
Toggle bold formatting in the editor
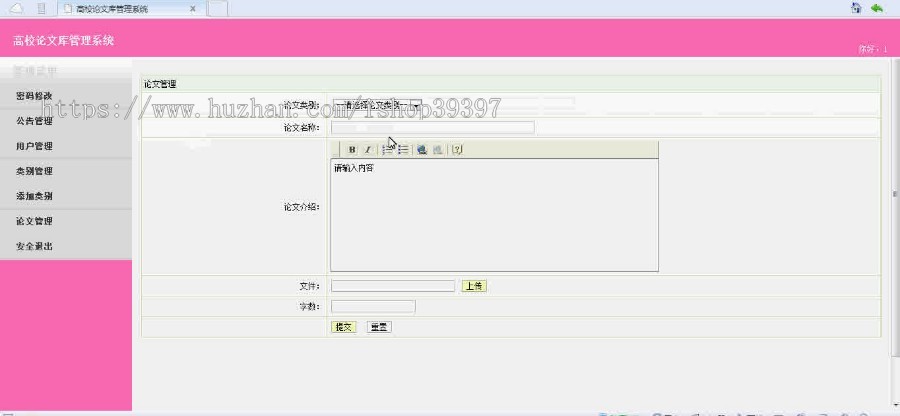pos(352,150)
